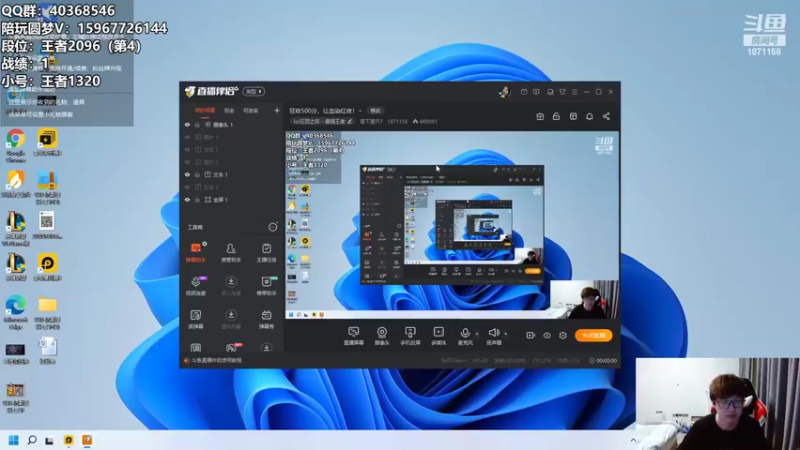This screenshot has height=450, width=800.
Task: Open settings gear next to 关闭直播
Action: tap(563, 335)
